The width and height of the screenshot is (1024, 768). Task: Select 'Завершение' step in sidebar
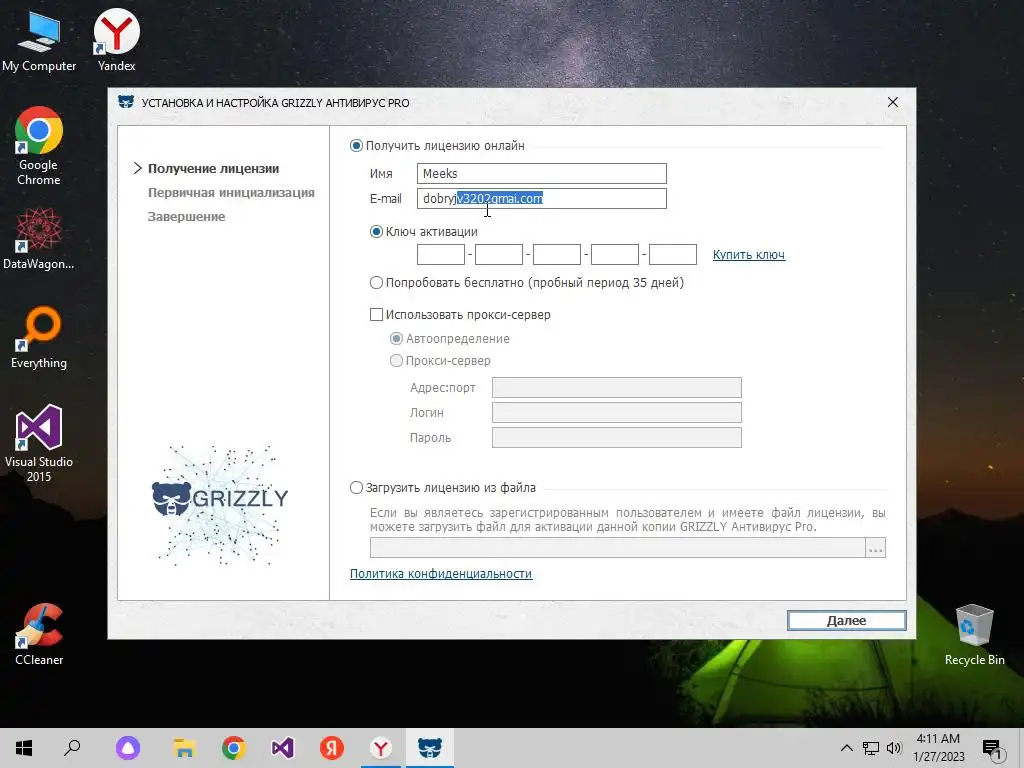186,217
